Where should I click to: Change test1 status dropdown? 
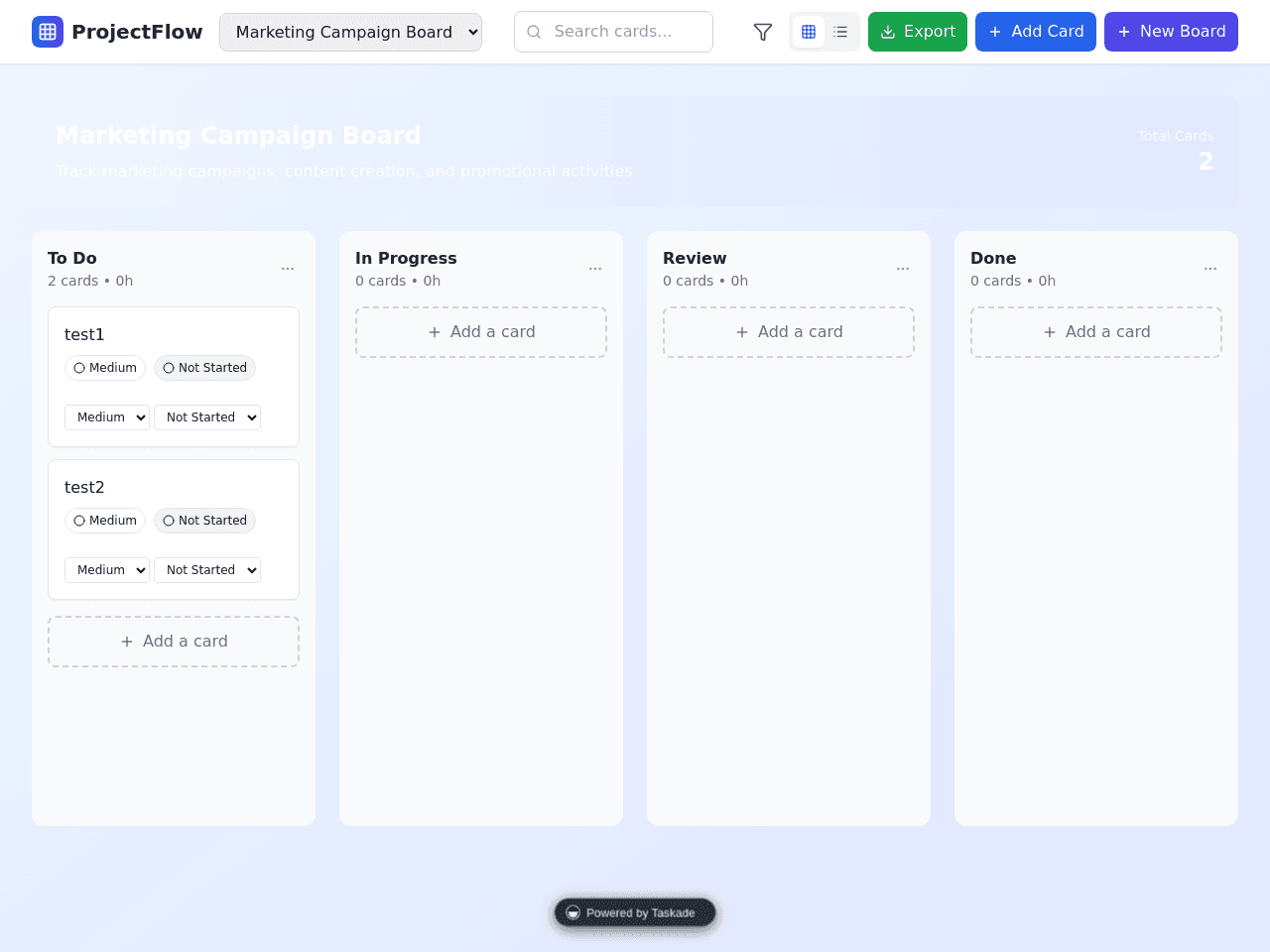[207, 417]
